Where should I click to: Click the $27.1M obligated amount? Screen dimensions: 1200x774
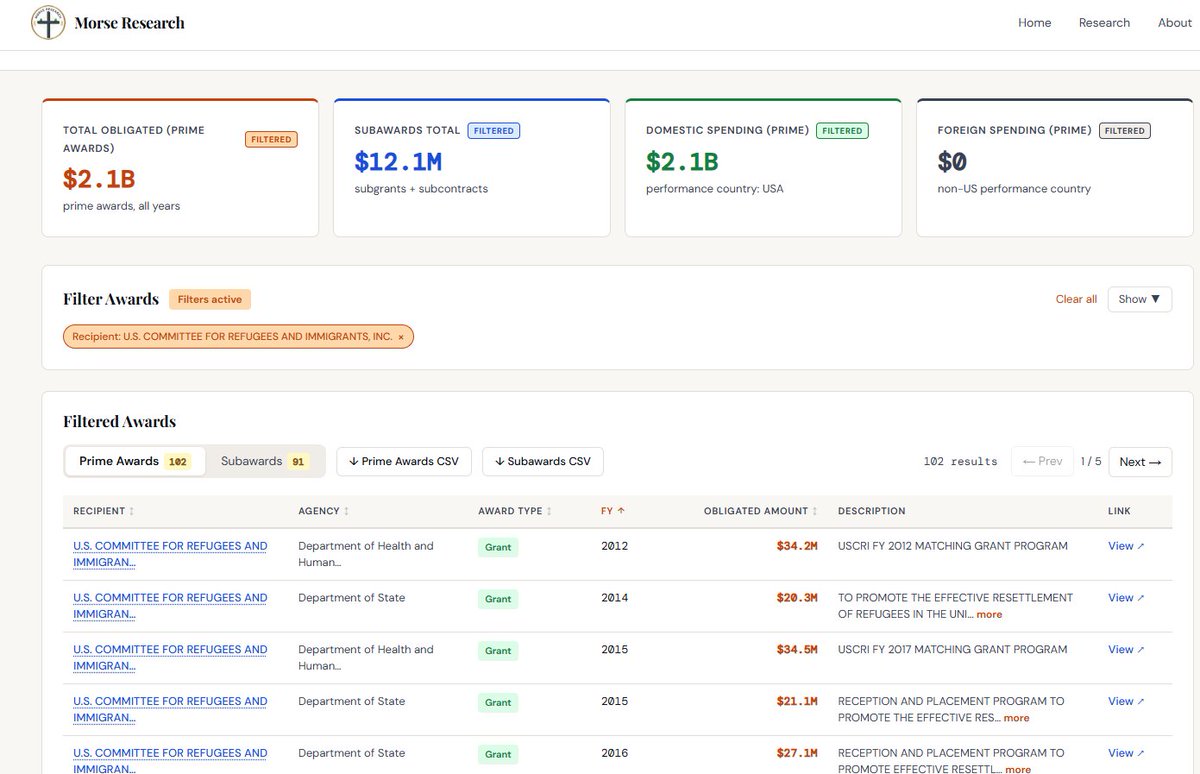point(797,753)
